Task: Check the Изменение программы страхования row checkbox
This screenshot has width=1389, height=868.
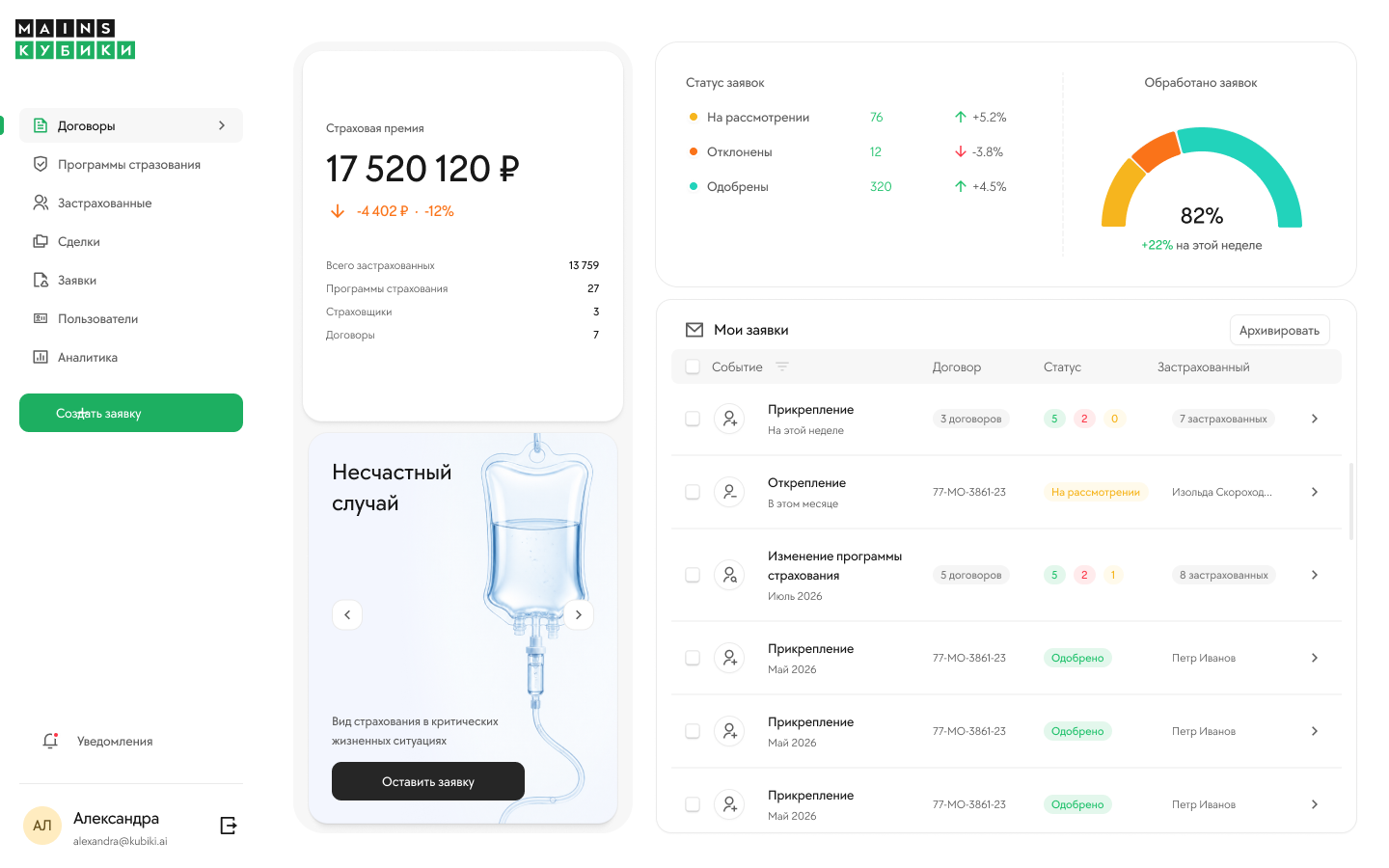Action: click(x=693, y=575)
